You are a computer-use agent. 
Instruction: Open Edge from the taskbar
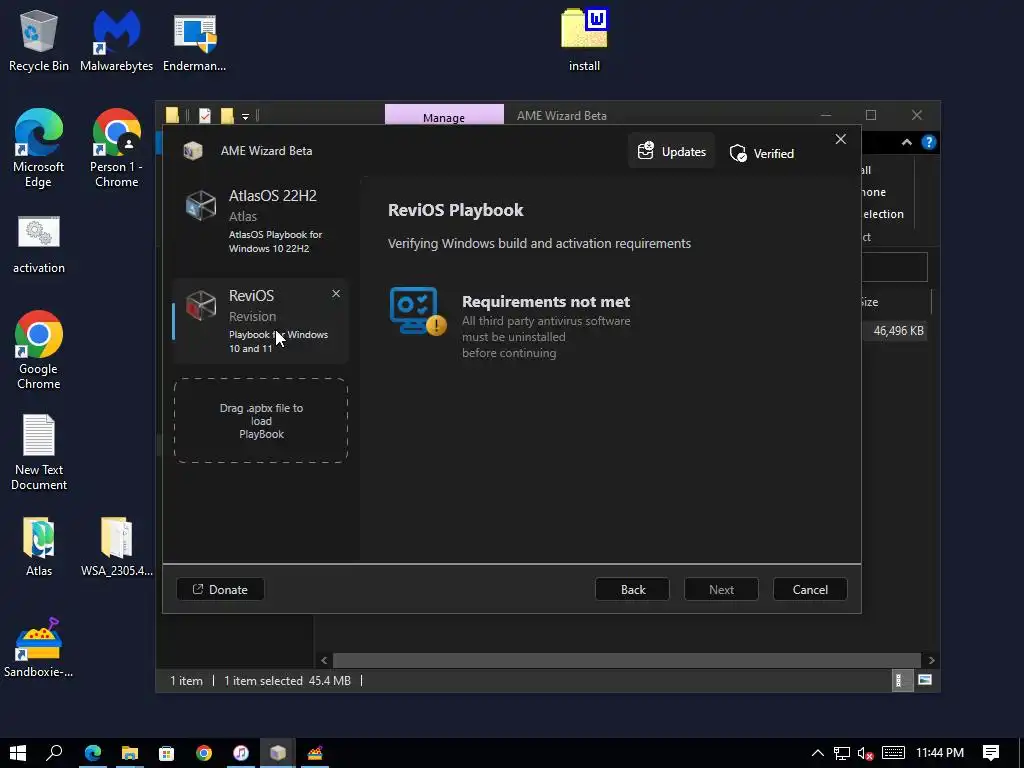[x=93, y=753]
